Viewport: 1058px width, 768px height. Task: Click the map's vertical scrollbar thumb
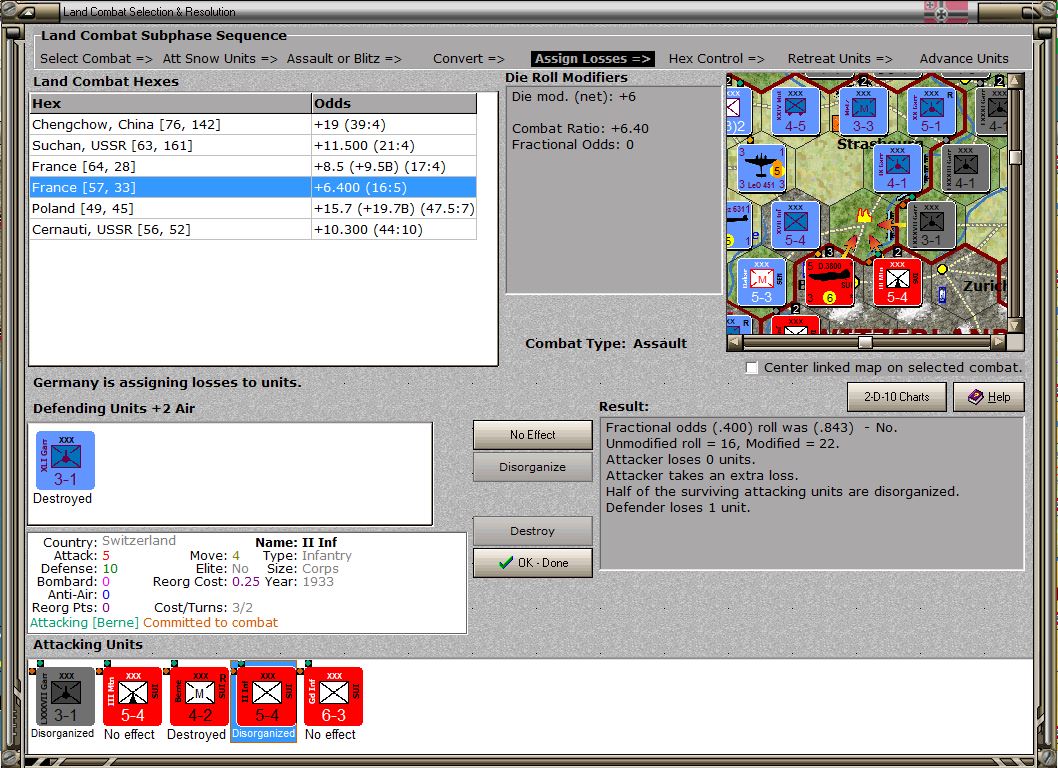click(x=1015, y=157)
